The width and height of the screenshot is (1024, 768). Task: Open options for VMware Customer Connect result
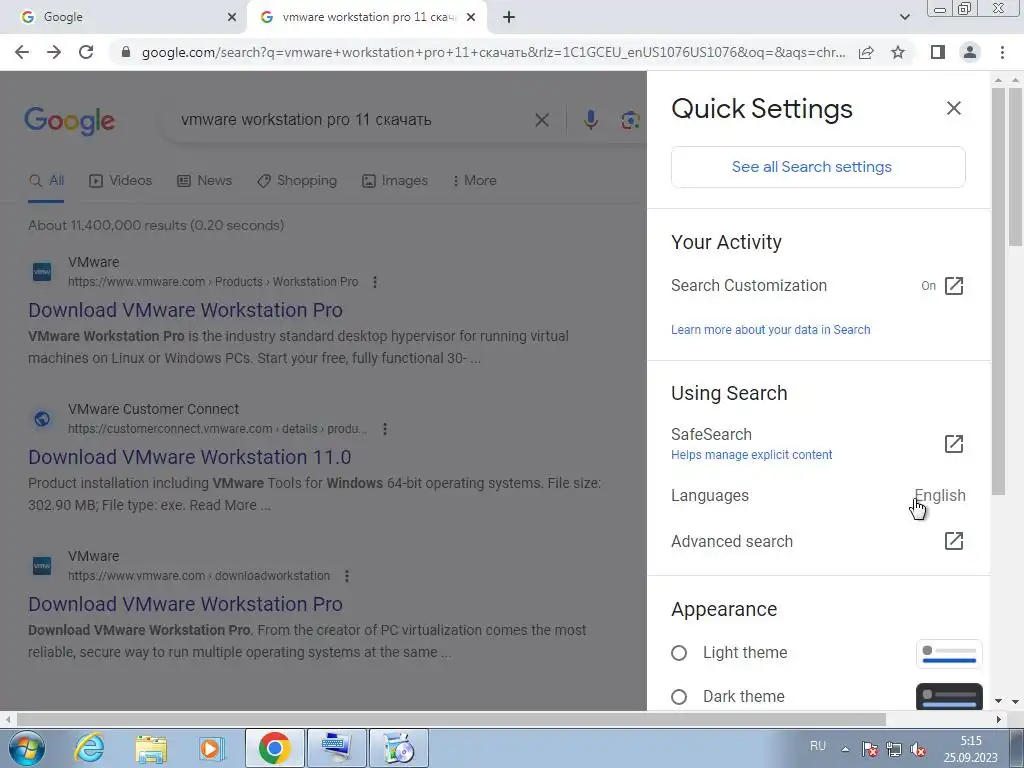click(385, 429)
